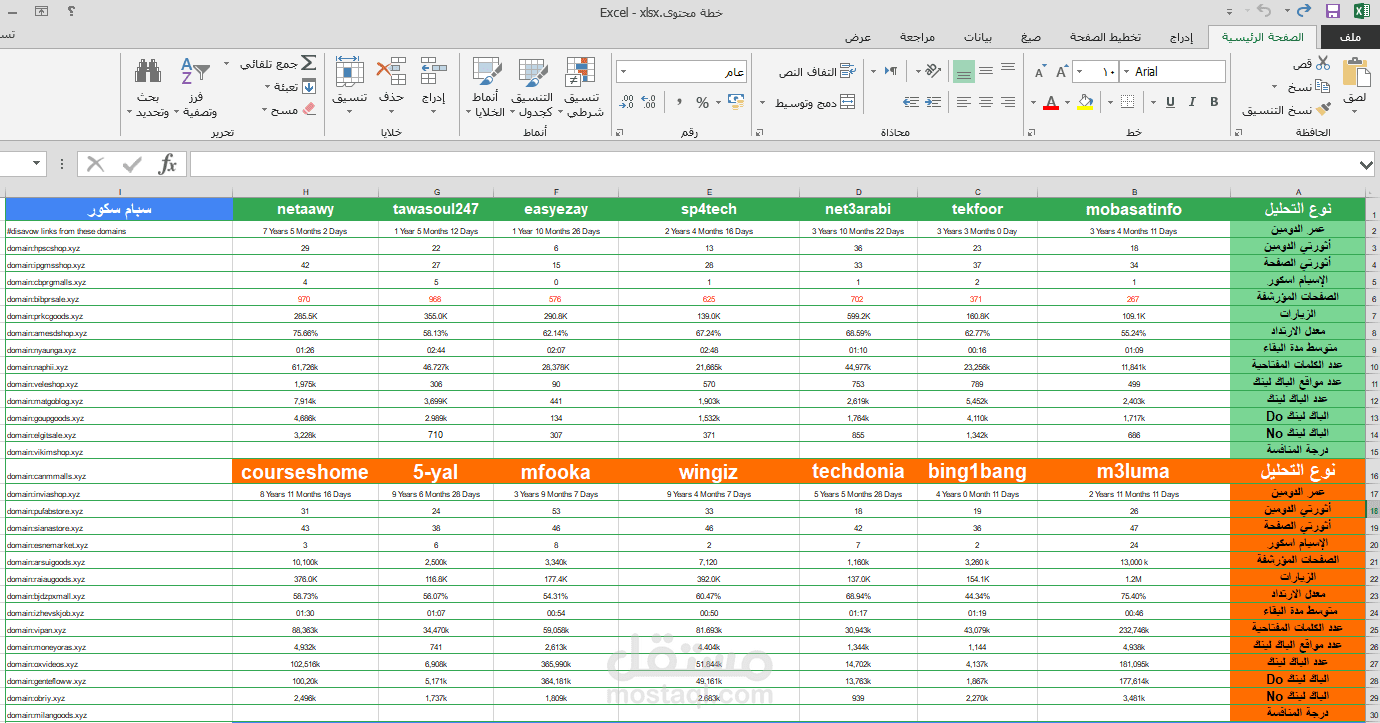Viewport: 1380px width, 723px height.
Task: Click the decrease indent icon
Action: tap(934, 102)
